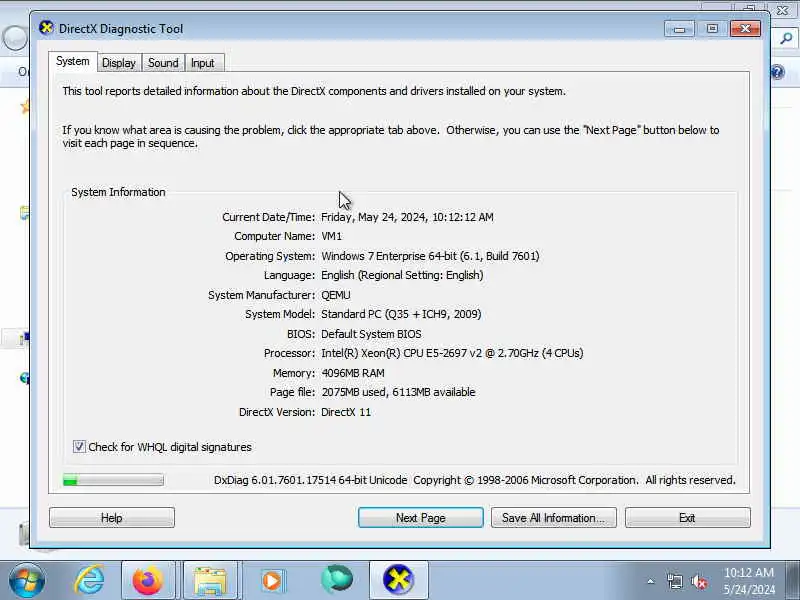Click the Operating System value Windows 7 Enterprise
Viewport: 800px width, 600px height.
(x=430, y=256)
